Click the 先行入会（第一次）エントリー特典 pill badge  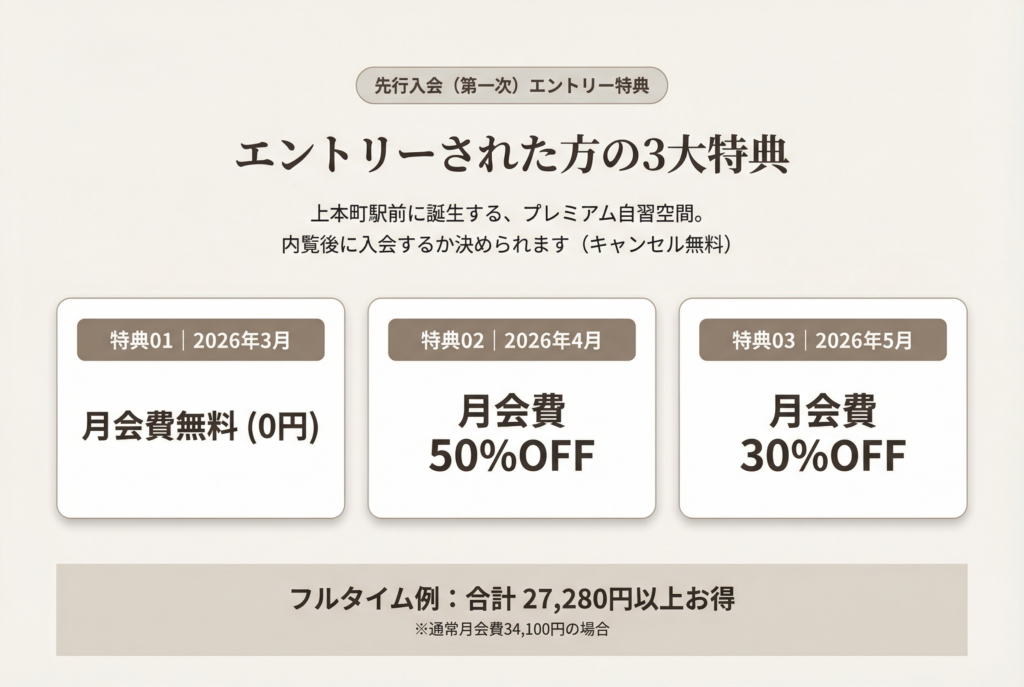[511, 86]
